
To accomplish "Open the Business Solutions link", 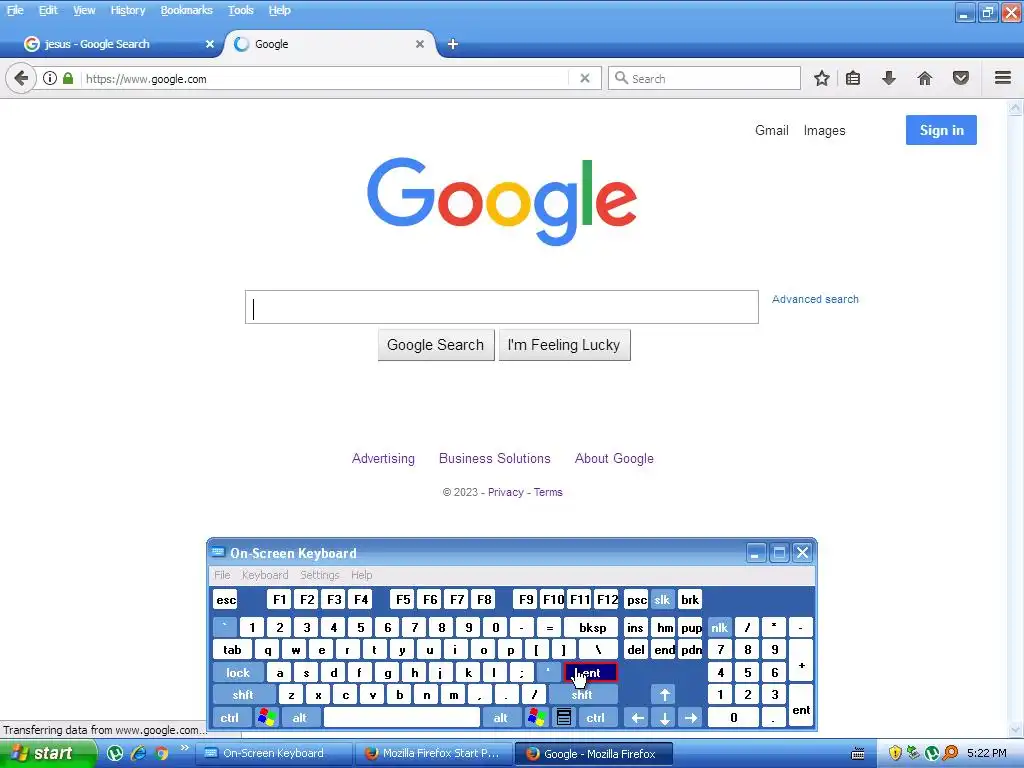I will [494, 458].
